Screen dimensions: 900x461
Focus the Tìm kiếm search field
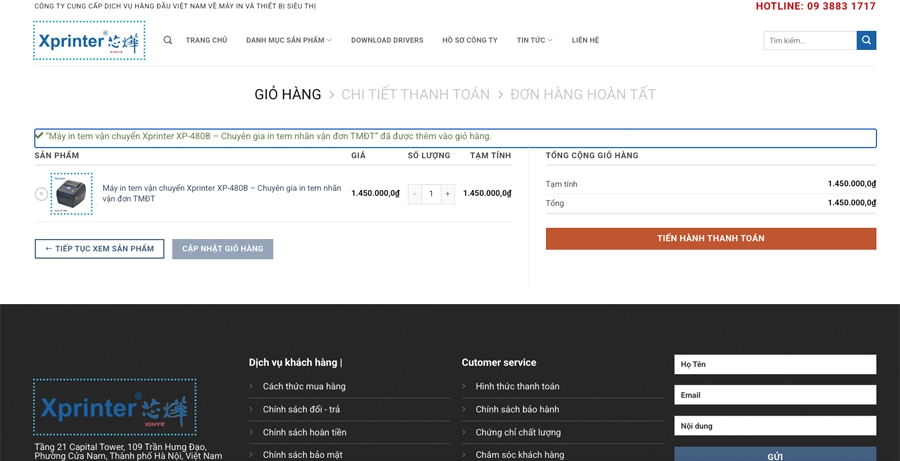point(809,40)
